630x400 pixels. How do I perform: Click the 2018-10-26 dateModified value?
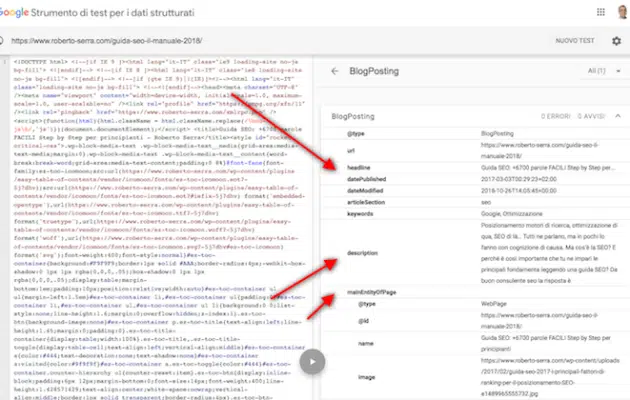tap(519, 191)
